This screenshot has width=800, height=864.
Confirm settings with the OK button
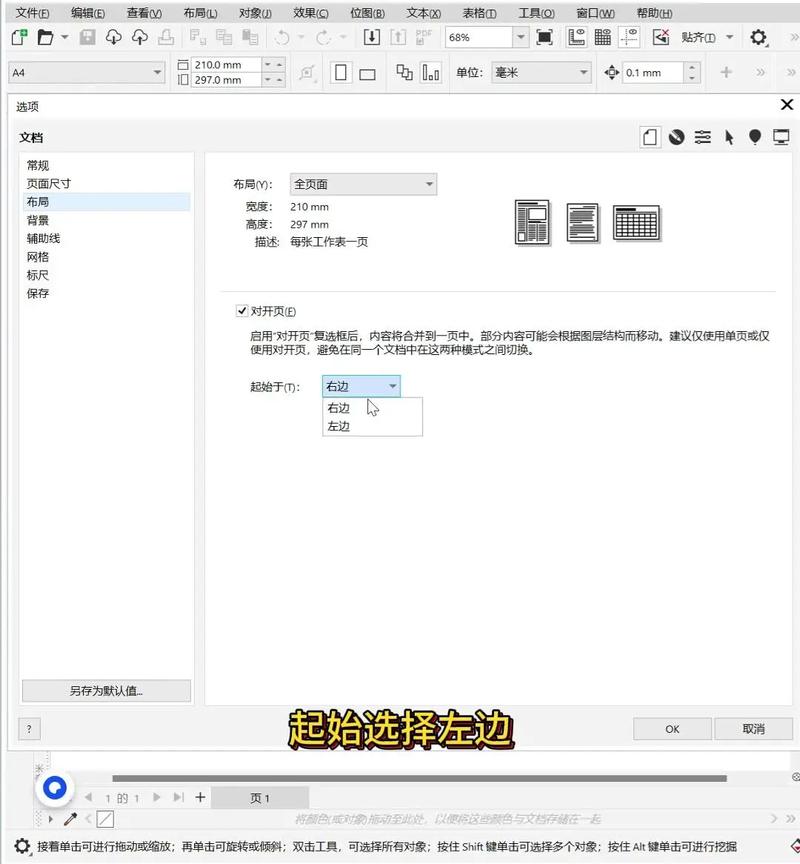tap(671, 729)
